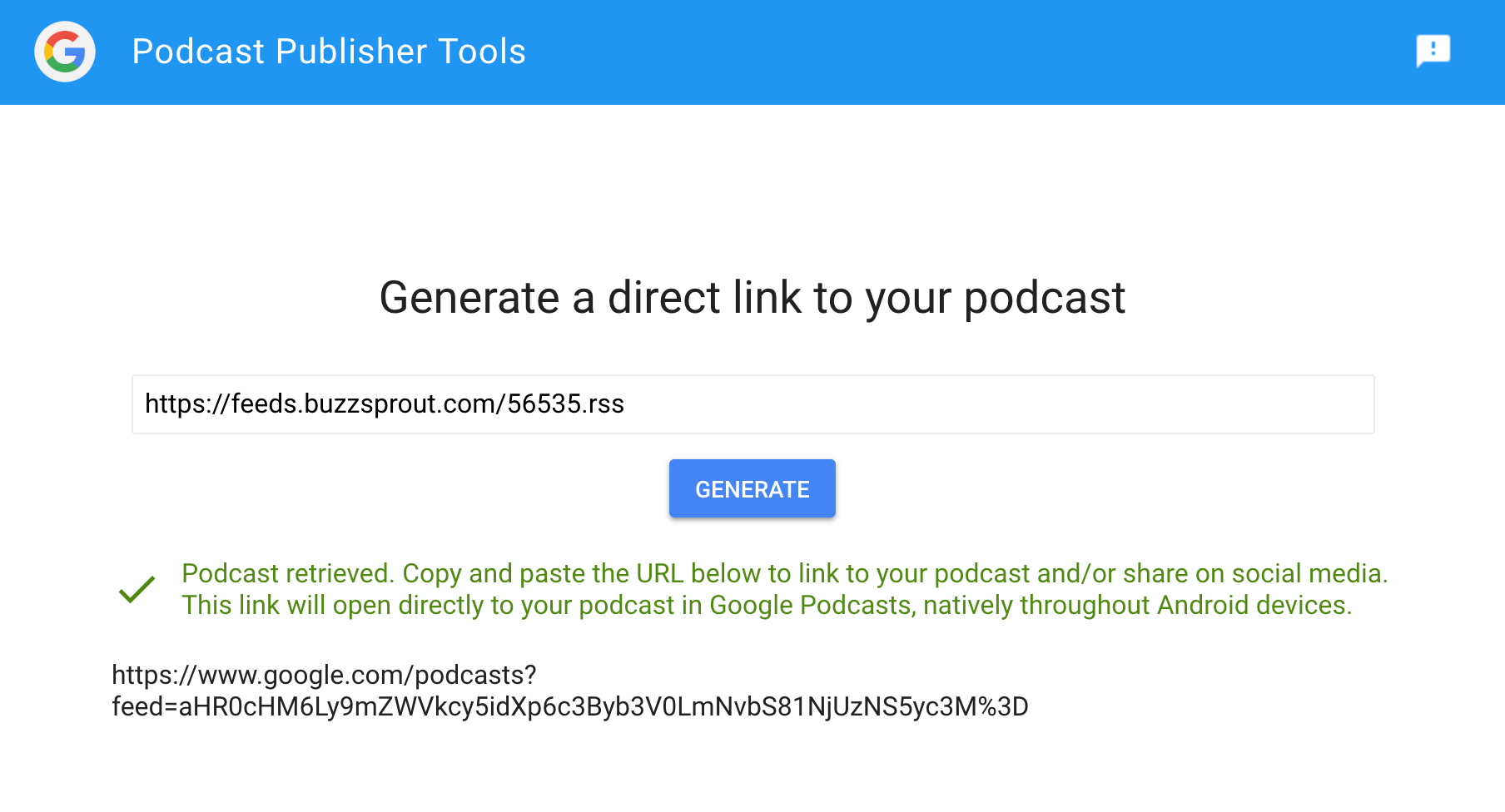
Task: Click the 'Podcast retrieved' text in the message
Action: (x=286, y=574)
